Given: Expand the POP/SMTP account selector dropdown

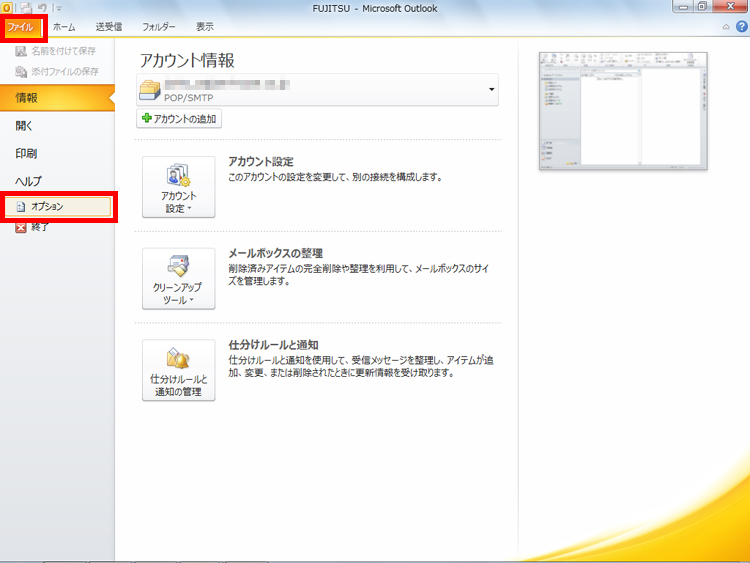Looking at the screenshot, I should [x=491, y=89].
